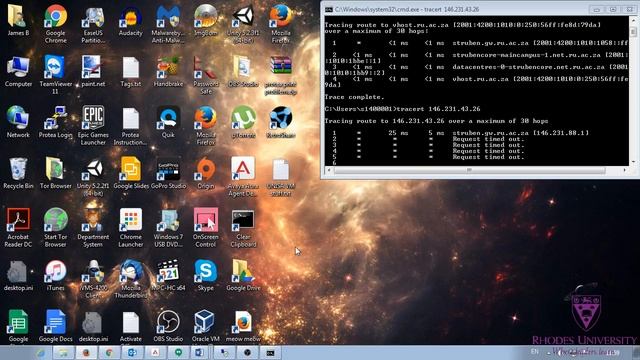Open Acrobat Reader DC shortcut
This screenshot has width=640, height=360.
[x=18, y=228]
